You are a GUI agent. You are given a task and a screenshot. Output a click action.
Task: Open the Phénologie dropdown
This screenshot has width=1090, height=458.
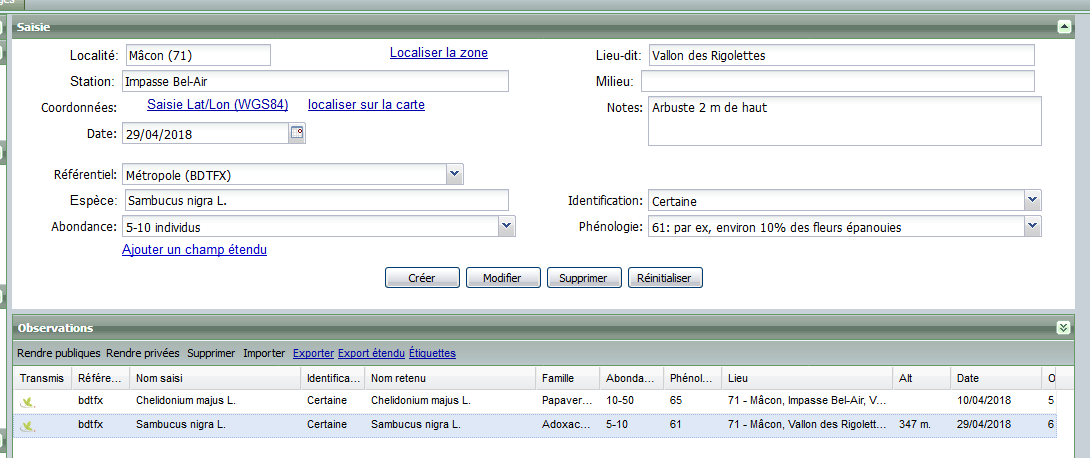click(1033, 227)
